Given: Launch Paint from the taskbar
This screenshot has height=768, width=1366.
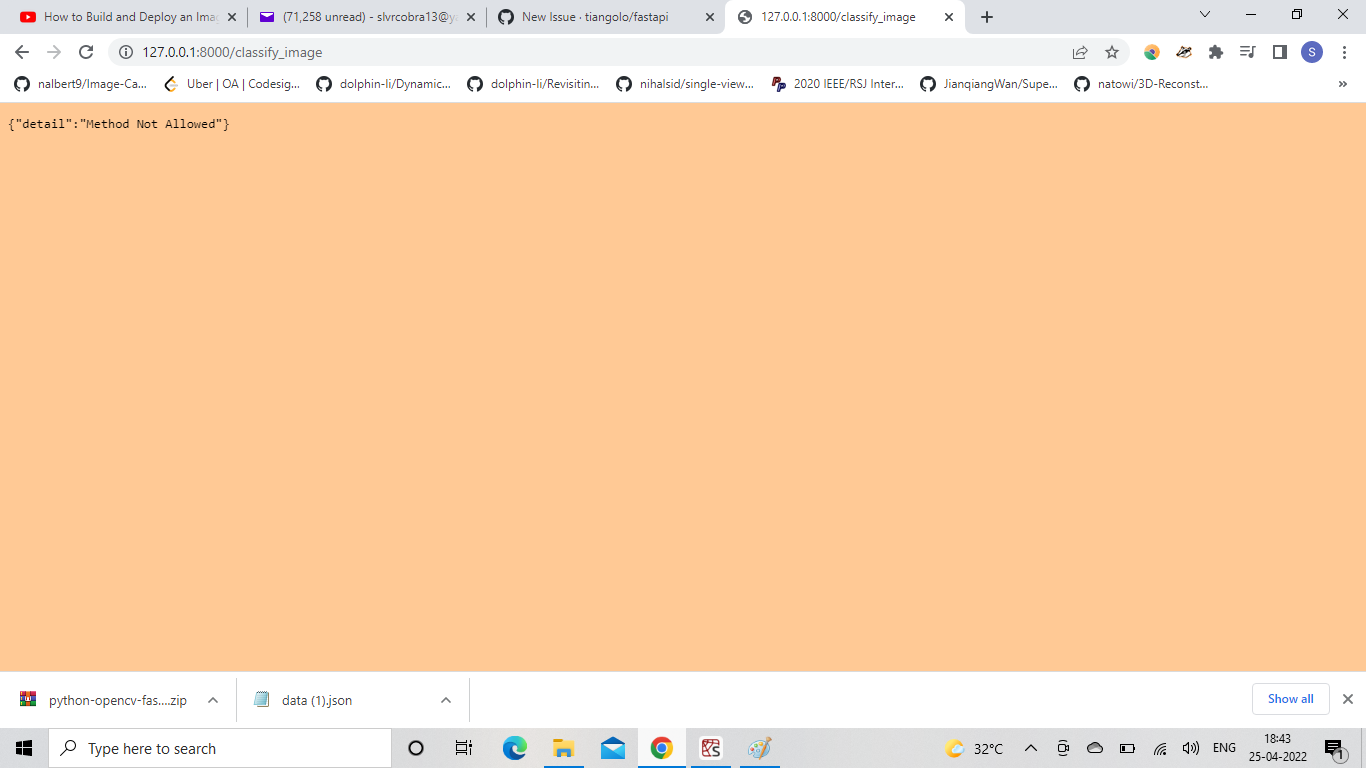Looking at the screenshot, I should [759, 747].
